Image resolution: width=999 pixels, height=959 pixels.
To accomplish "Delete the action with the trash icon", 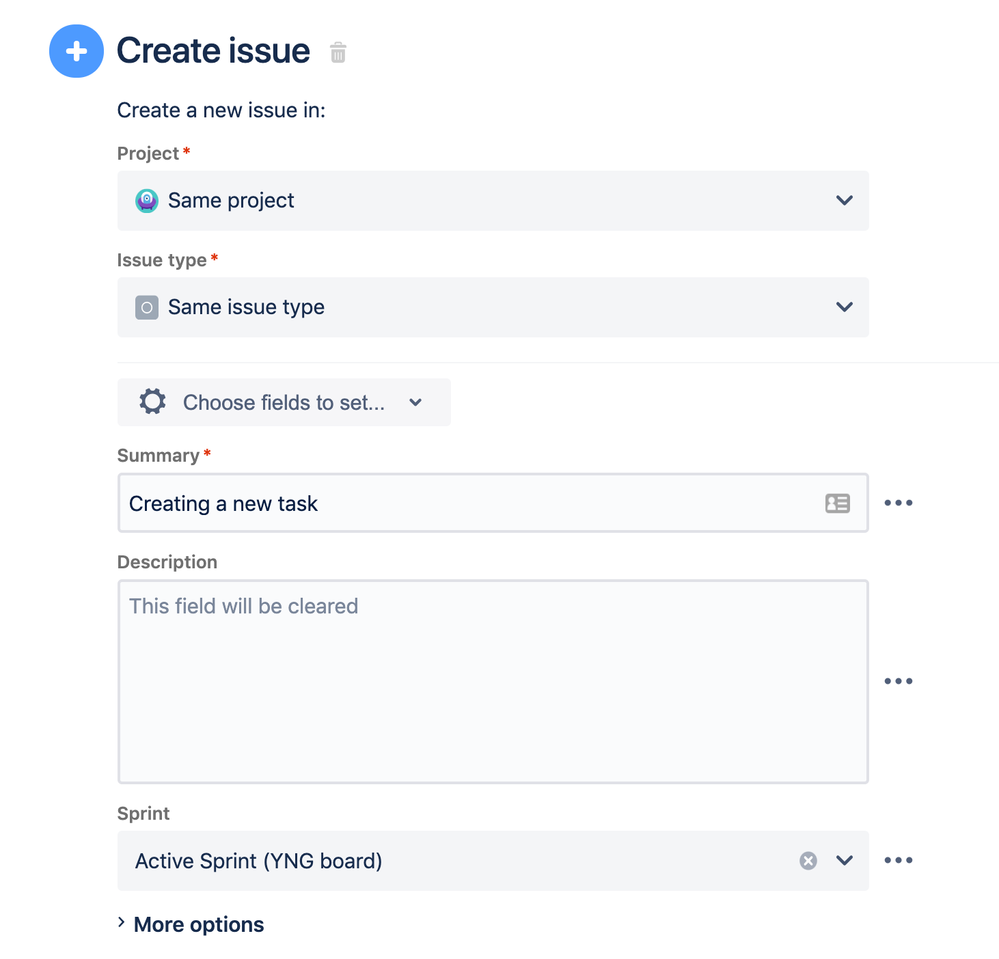I will tap(338, 52).
